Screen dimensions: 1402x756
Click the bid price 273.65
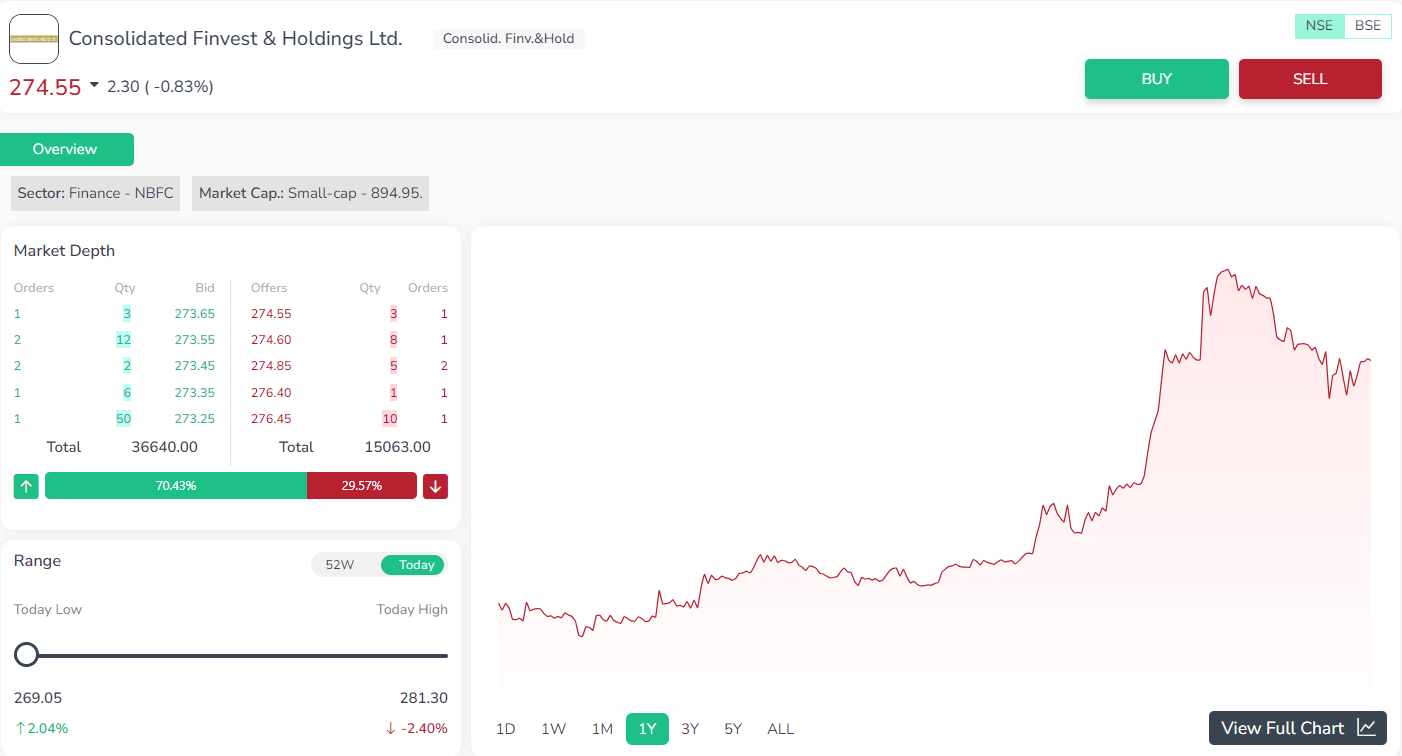coord(194,314)
